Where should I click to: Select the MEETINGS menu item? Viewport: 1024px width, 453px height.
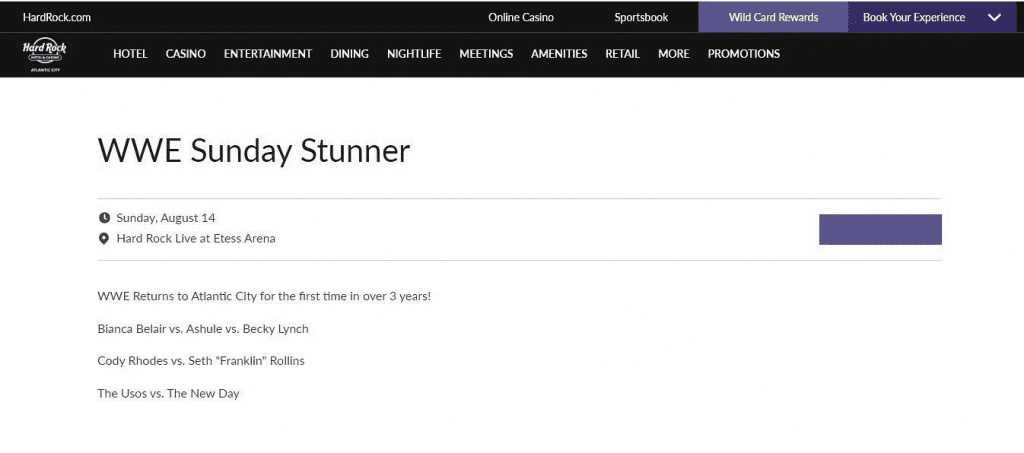click(x=486, y=54)
